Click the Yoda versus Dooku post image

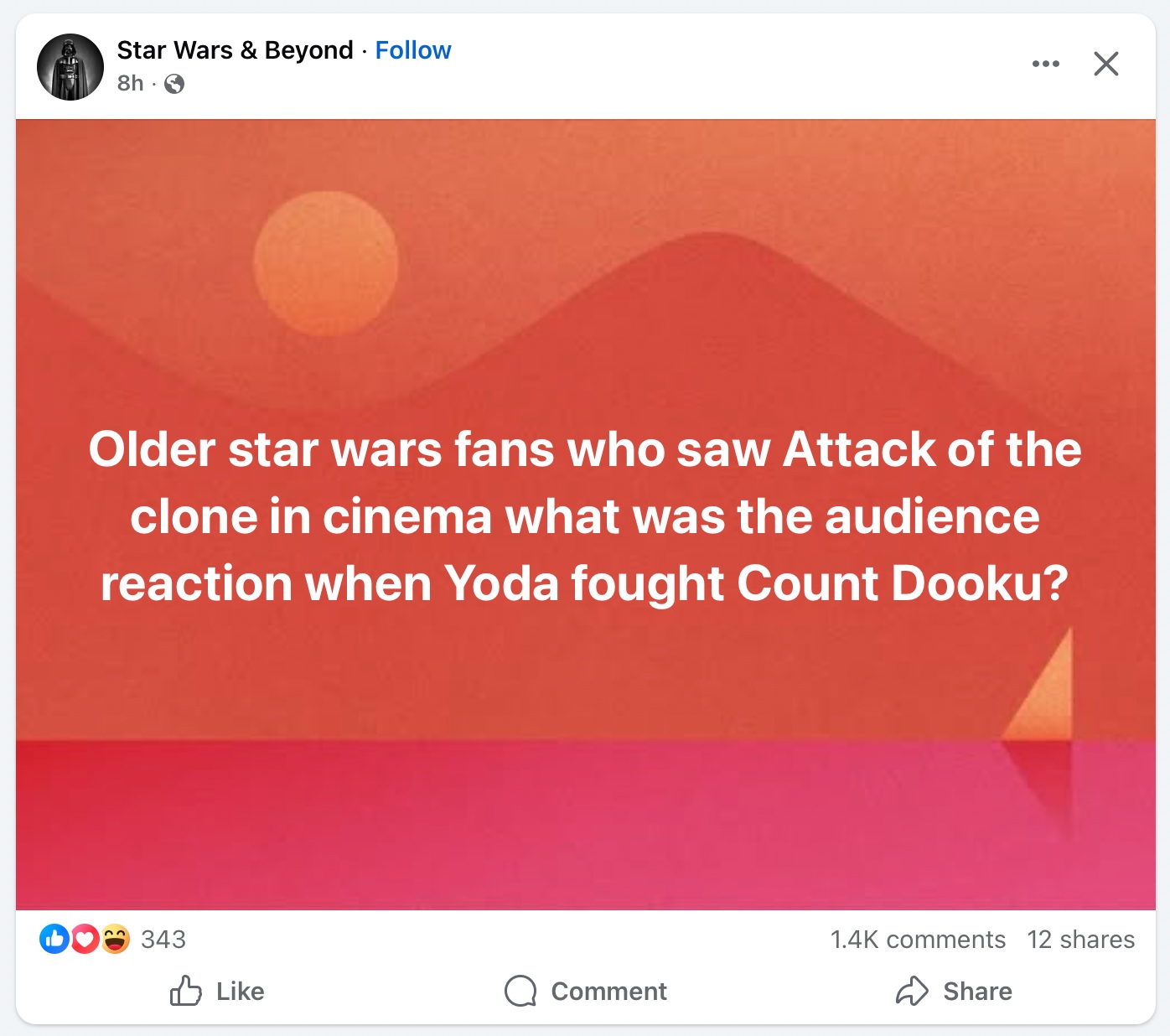585,515
